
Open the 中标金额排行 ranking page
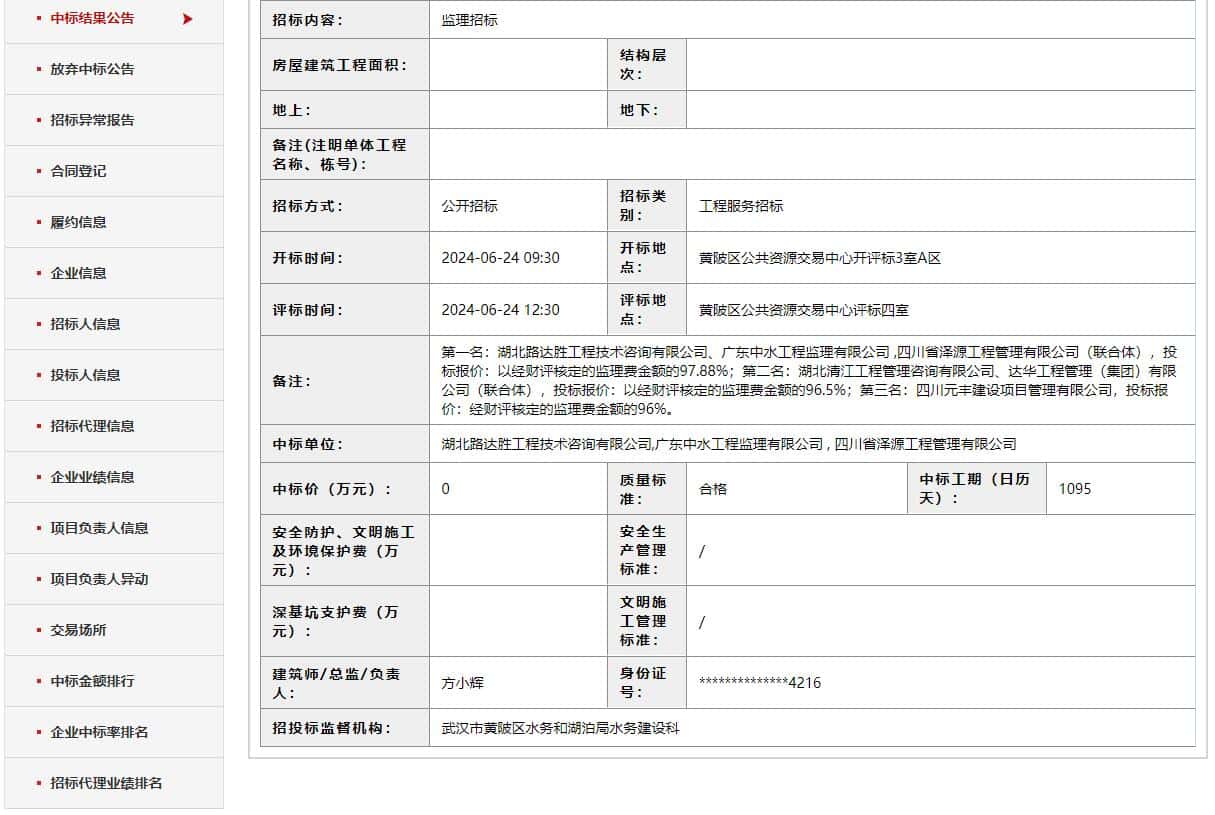pyautogui.click(x=92, y=681)
